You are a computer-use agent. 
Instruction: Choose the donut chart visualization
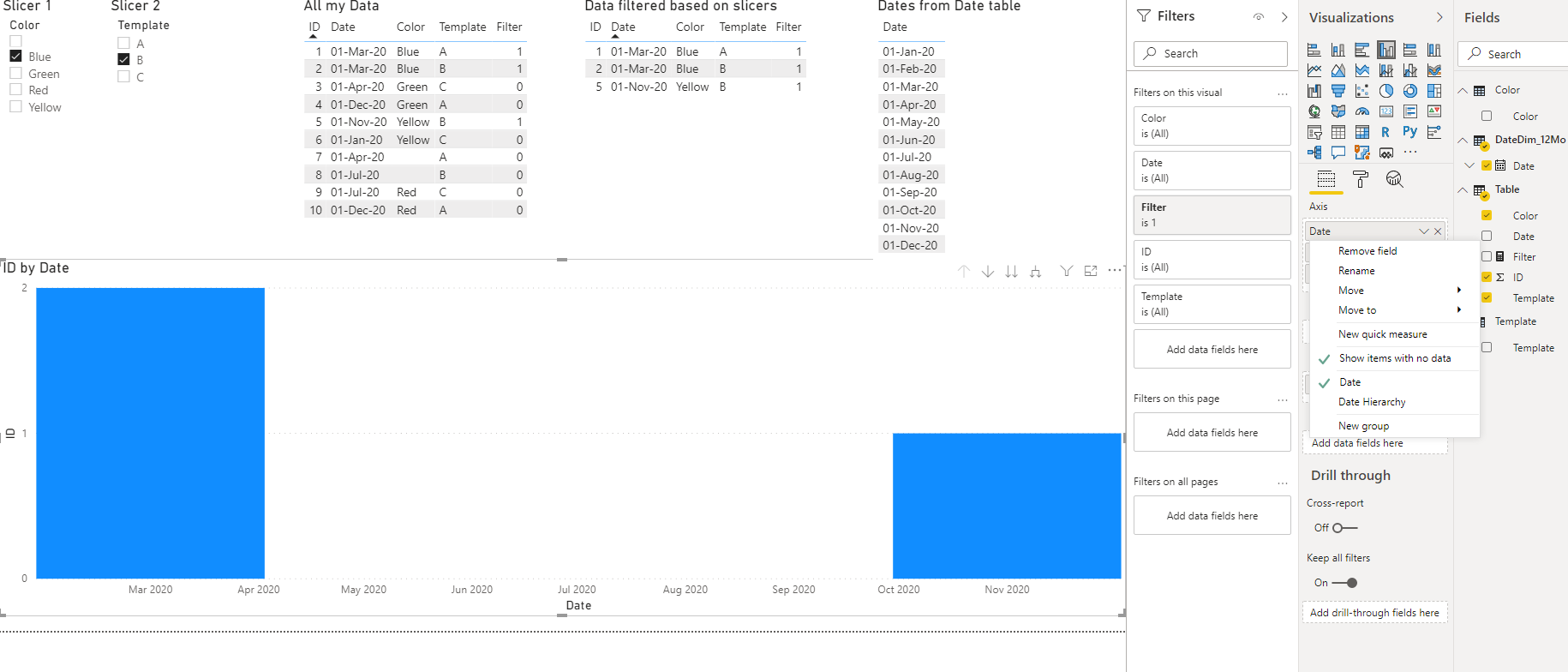pyautogui.click(x=1409, y=91)
